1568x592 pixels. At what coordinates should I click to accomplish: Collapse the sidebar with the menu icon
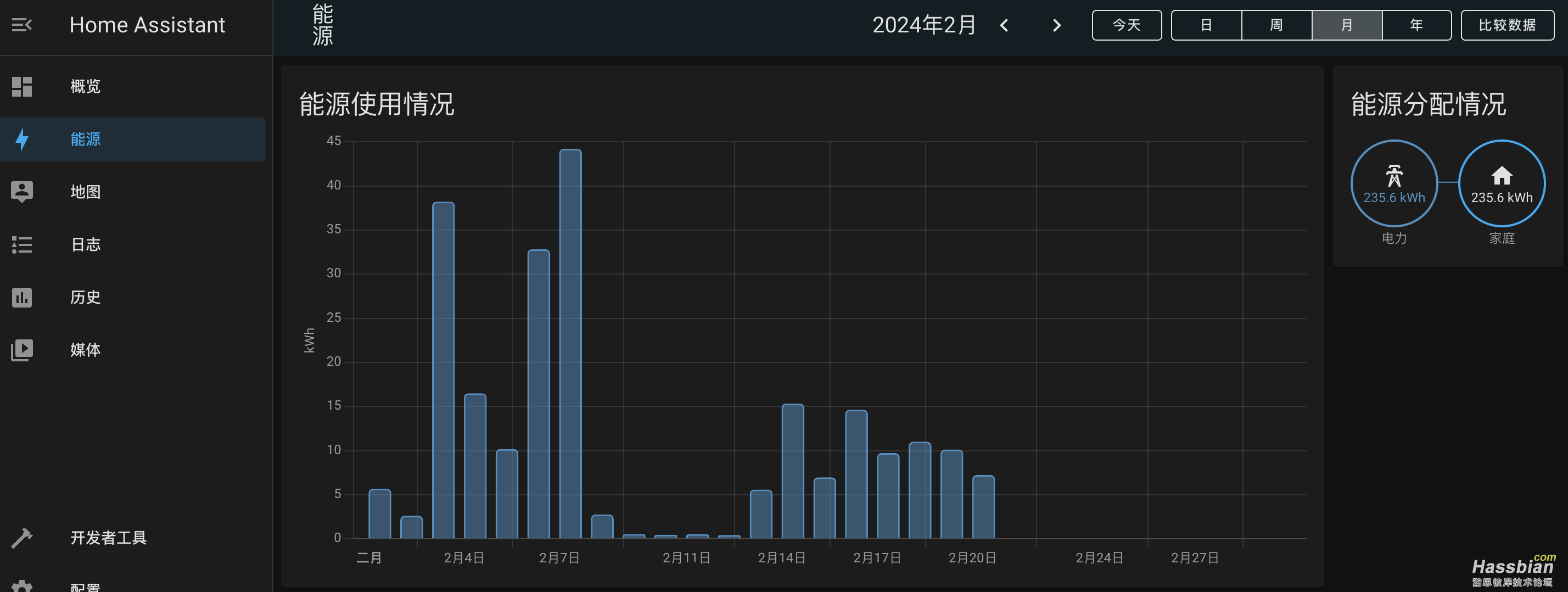click(22, 25)
